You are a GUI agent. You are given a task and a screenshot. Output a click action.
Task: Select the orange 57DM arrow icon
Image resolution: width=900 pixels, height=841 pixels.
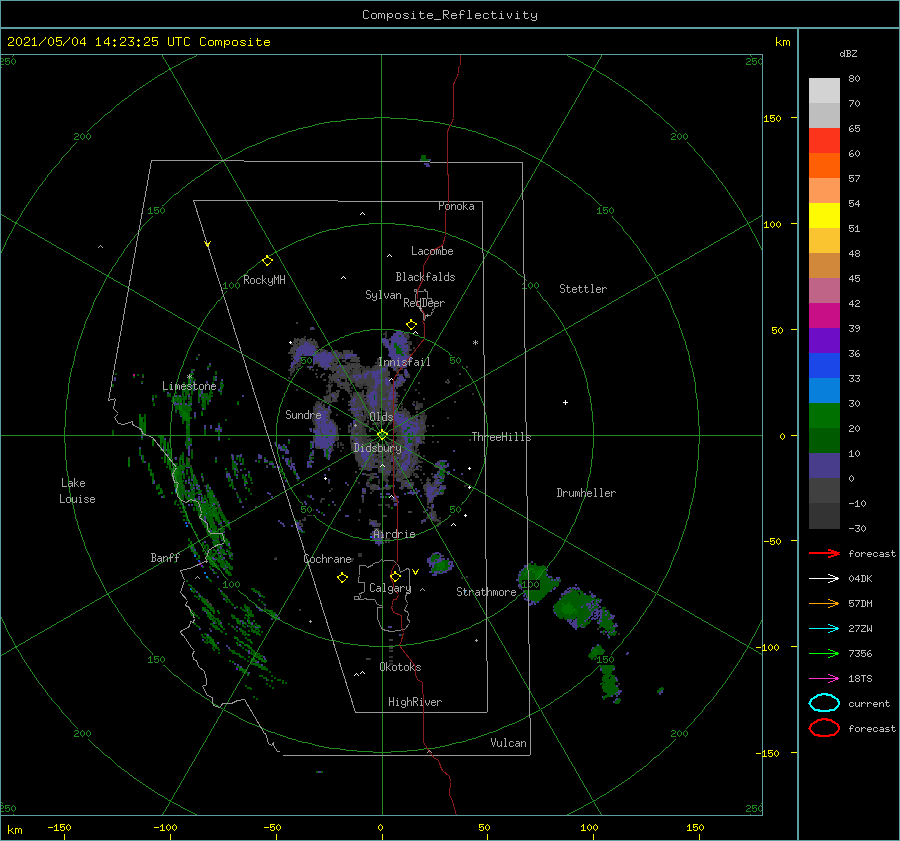(824, 603)
